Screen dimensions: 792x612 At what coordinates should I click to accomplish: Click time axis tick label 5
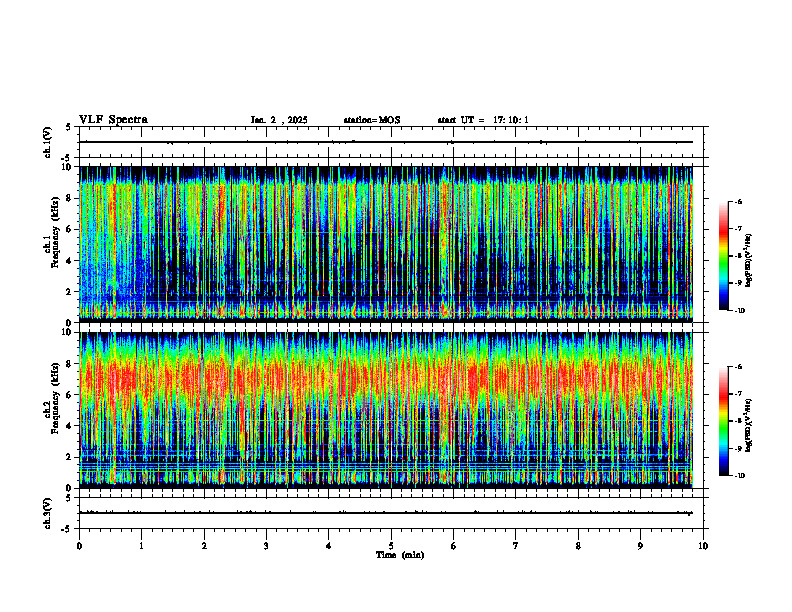391,546
